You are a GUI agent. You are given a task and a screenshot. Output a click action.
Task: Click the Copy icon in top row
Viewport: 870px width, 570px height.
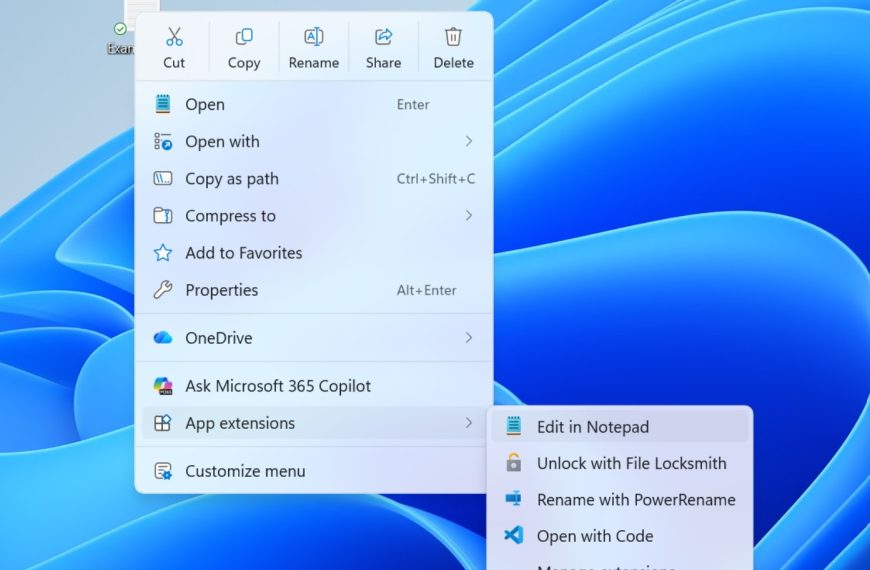[244, 37]
